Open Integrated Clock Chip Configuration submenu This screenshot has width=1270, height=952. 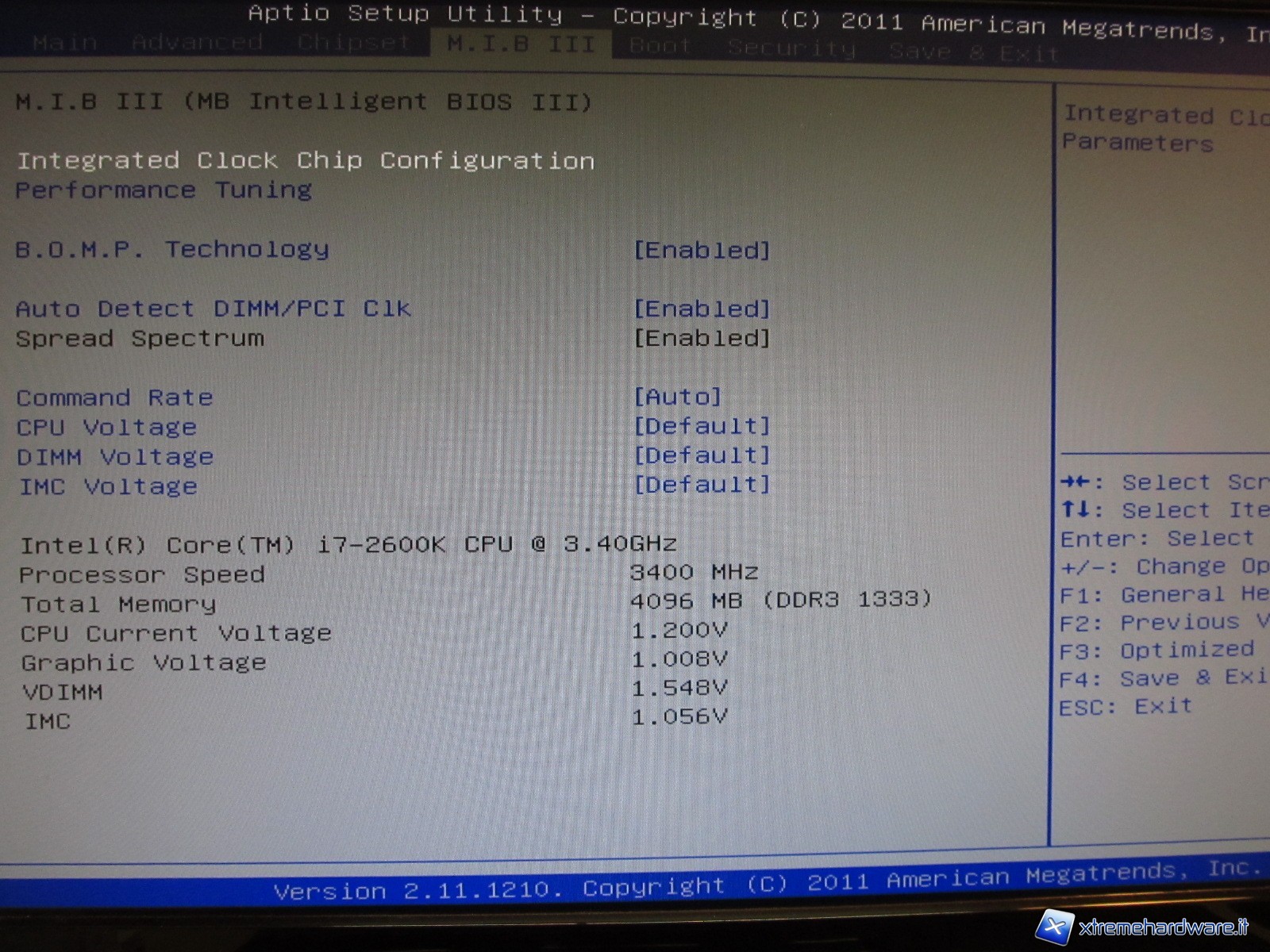[x=306, y=161]
